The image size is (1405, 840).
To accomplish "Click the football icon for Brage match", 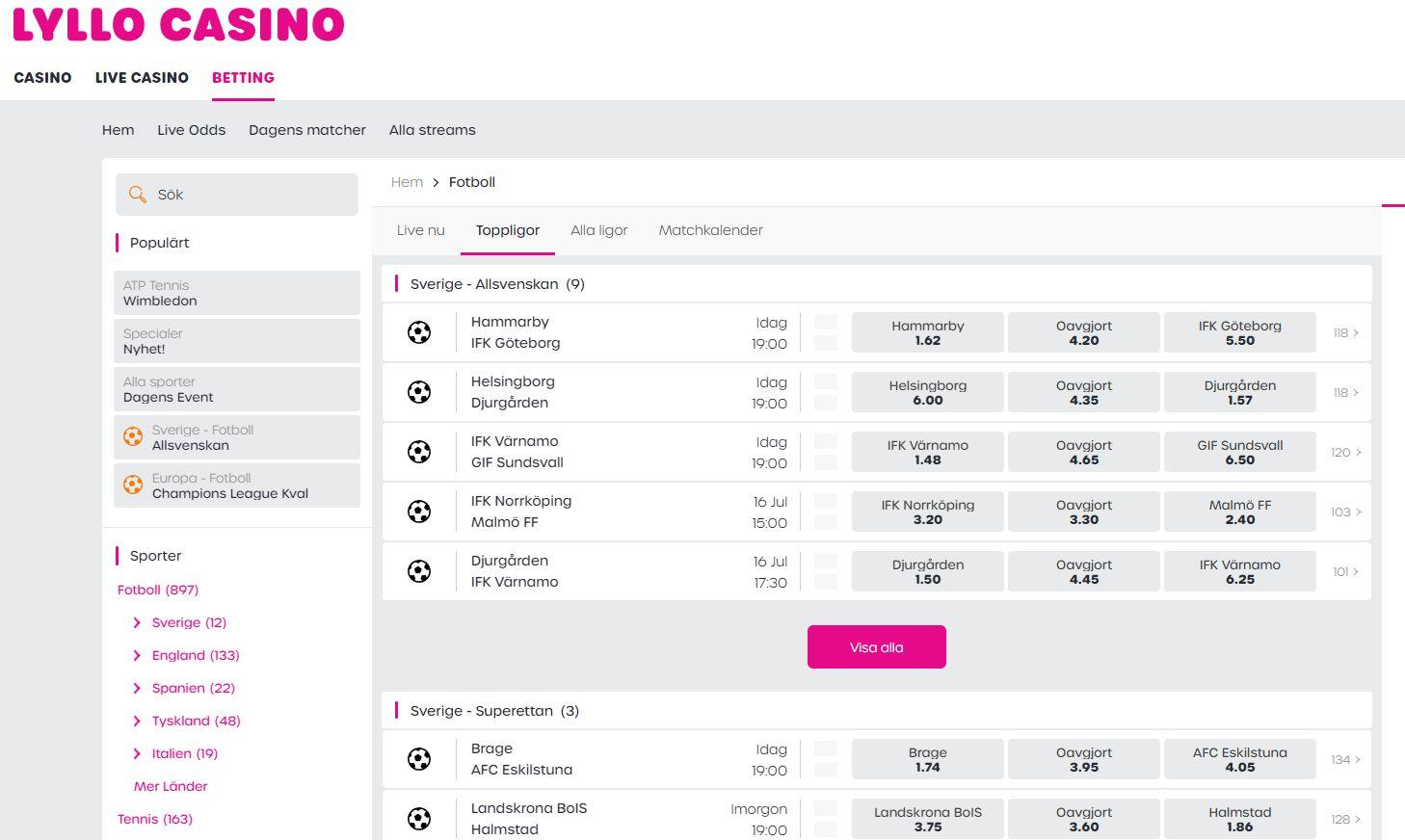I will (419, 760).
